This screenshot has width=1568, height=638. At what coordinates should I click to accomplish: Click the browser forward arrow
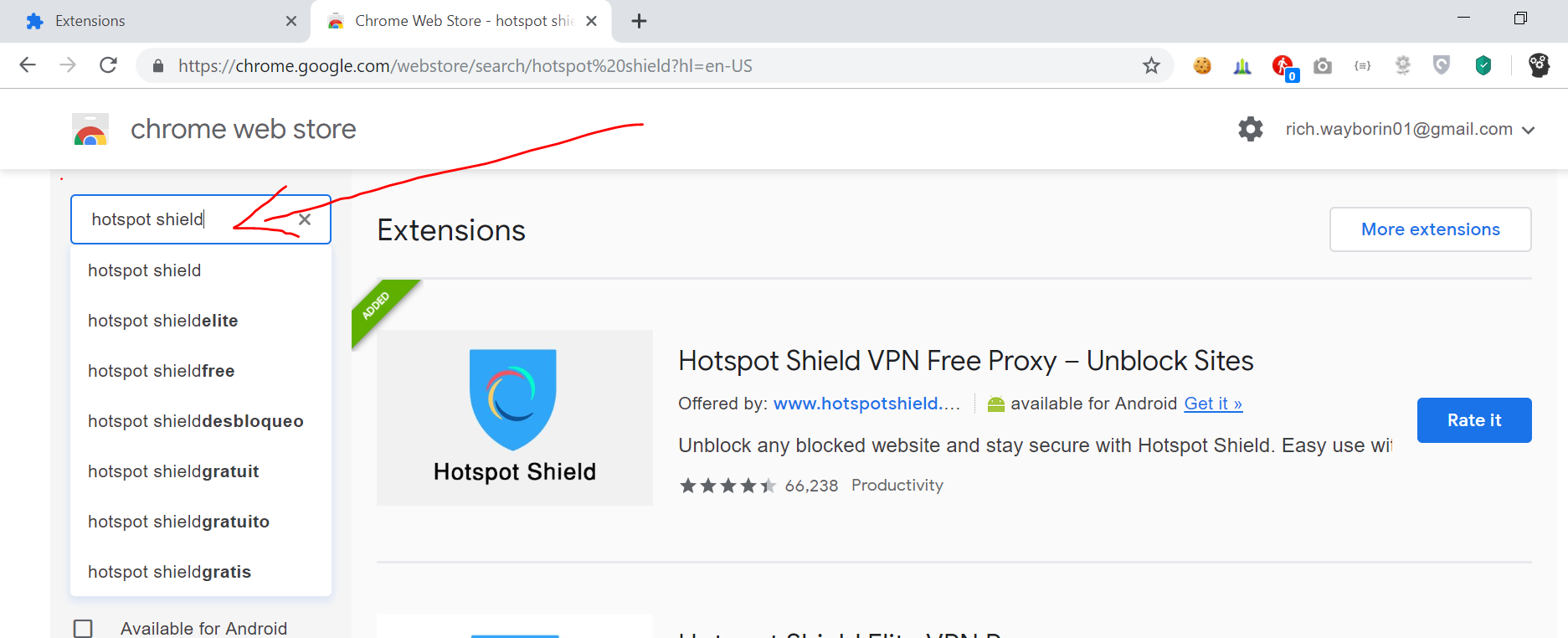click(68, 65)
